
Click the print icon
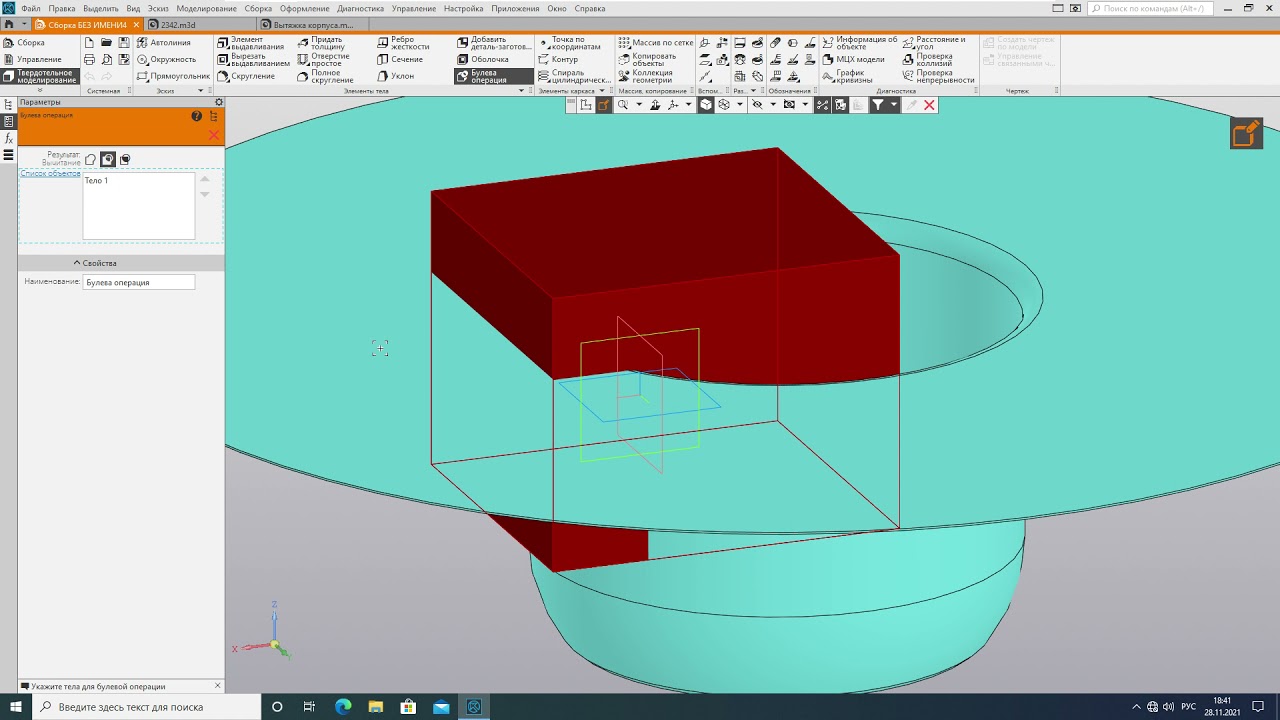point(89,60)
